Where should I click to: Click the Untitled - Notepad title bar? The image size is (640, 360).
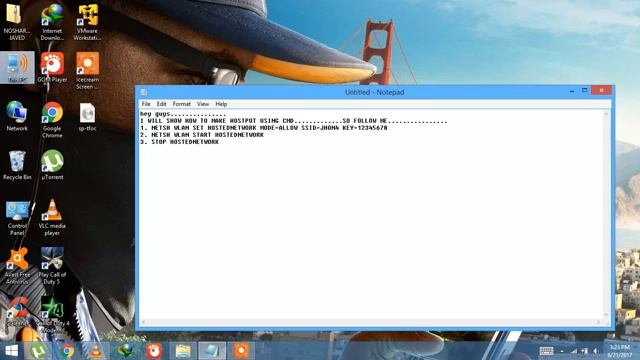(374, 92)
